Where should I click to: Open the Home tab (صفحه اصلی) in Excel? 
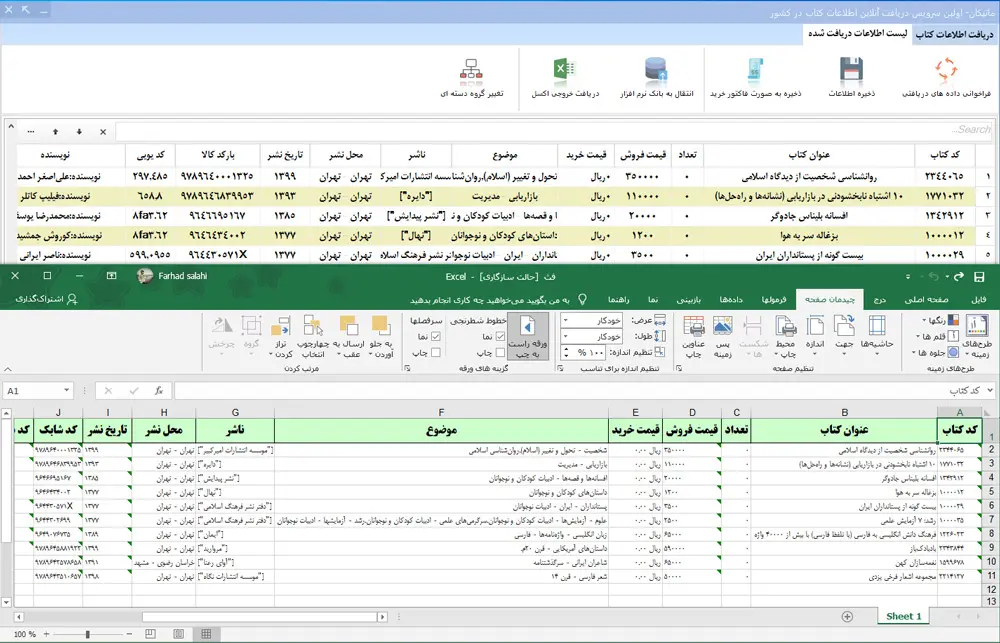[x=926, y=299]
